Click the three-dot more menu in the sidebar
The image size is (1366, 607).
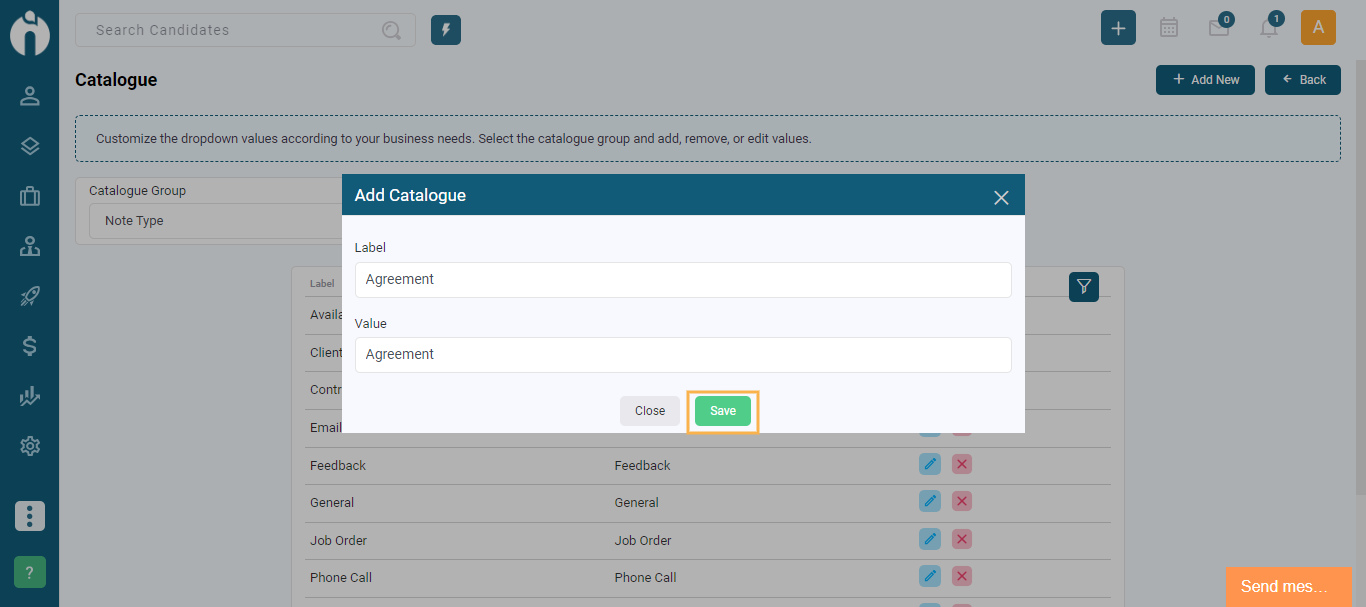point(30,516)
